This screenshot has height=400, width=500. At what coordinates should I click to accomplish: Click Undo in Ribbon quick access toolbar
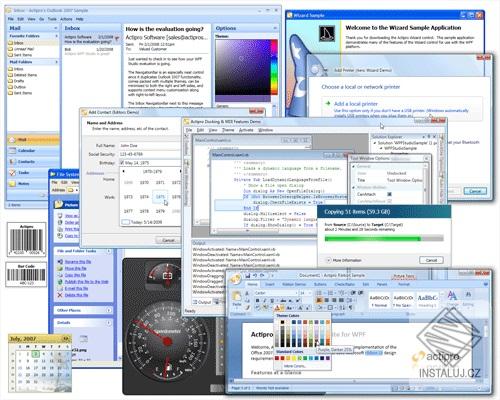pos(255,276)
